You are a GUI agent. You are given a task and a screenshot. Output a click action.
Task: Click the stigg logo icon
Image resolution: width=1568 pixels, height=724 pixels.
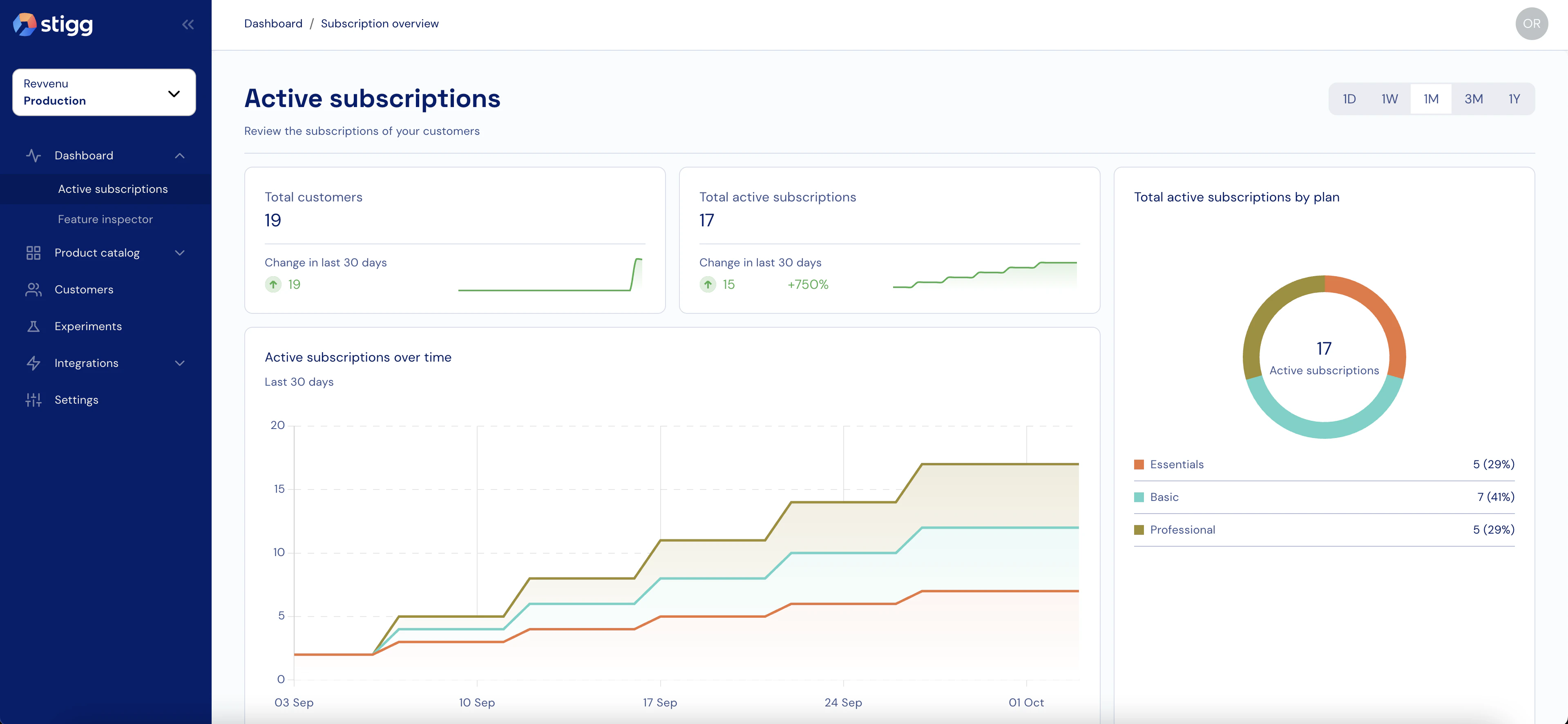pos(25,25)
